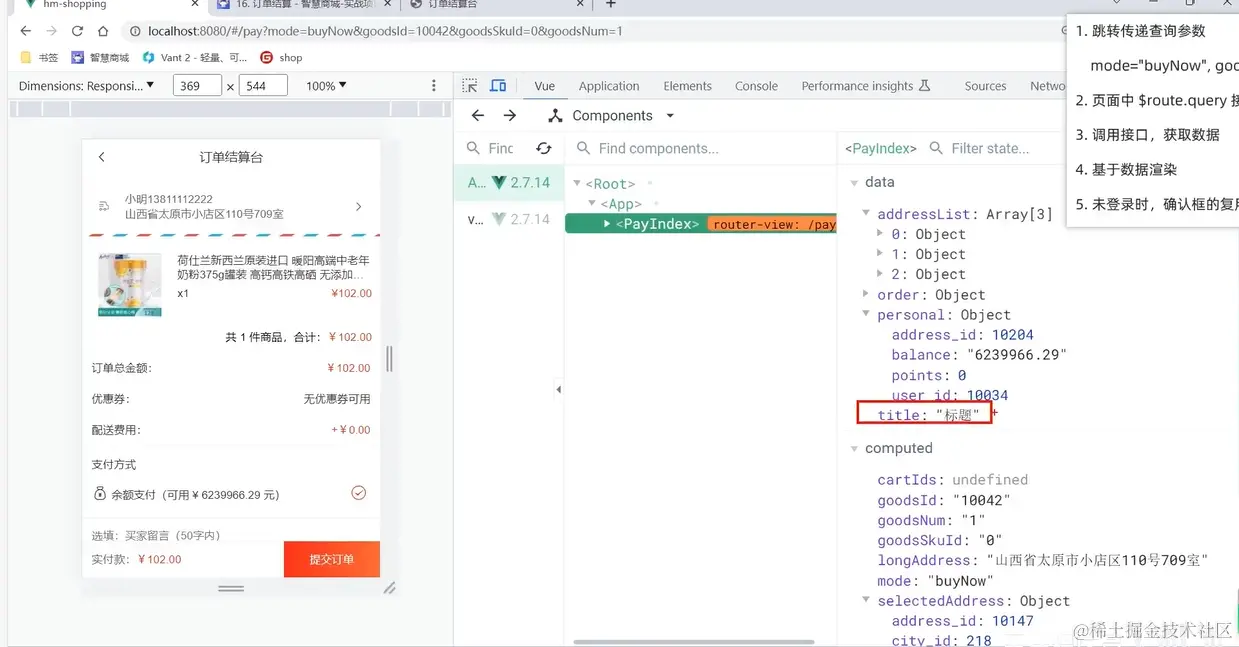Activate the inspect element picker

tap(470, 86)
